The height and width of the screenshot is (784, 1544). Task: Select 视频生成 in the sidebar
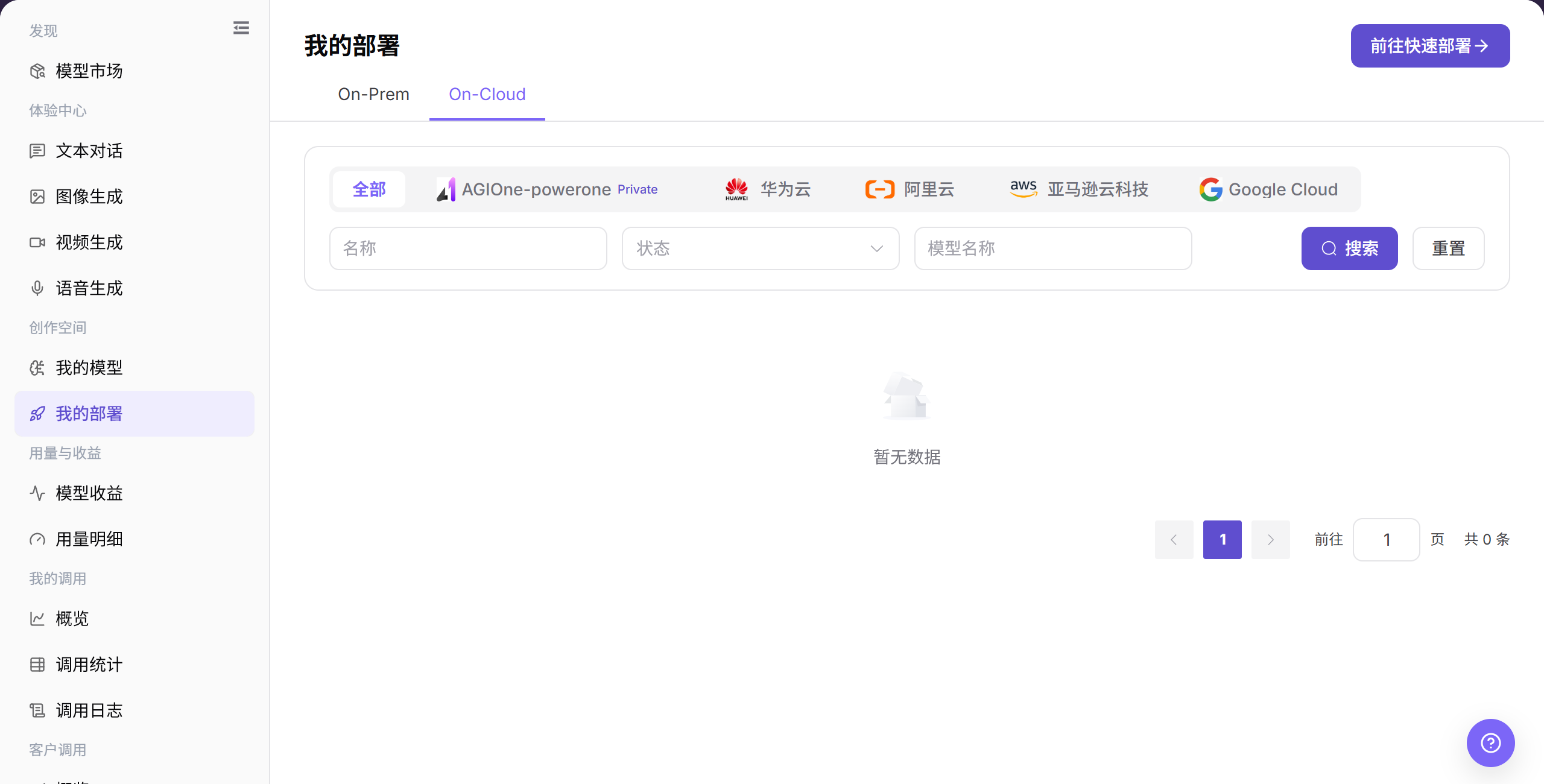(x=134, y=242)
